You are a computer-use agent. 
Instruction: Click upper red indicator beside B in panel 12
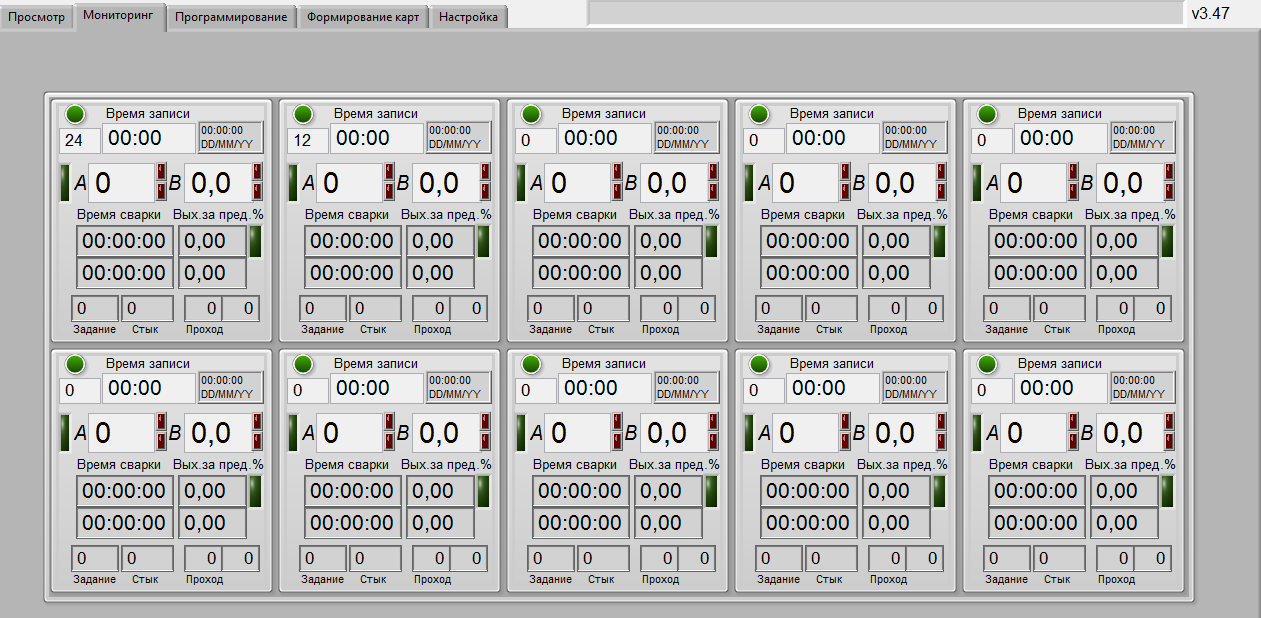pyautogui.click(x=485, y=171)
